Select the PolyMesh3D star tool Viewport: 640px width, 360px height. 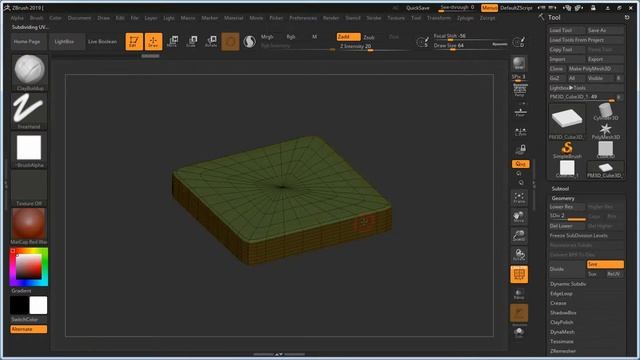(606, 131)
